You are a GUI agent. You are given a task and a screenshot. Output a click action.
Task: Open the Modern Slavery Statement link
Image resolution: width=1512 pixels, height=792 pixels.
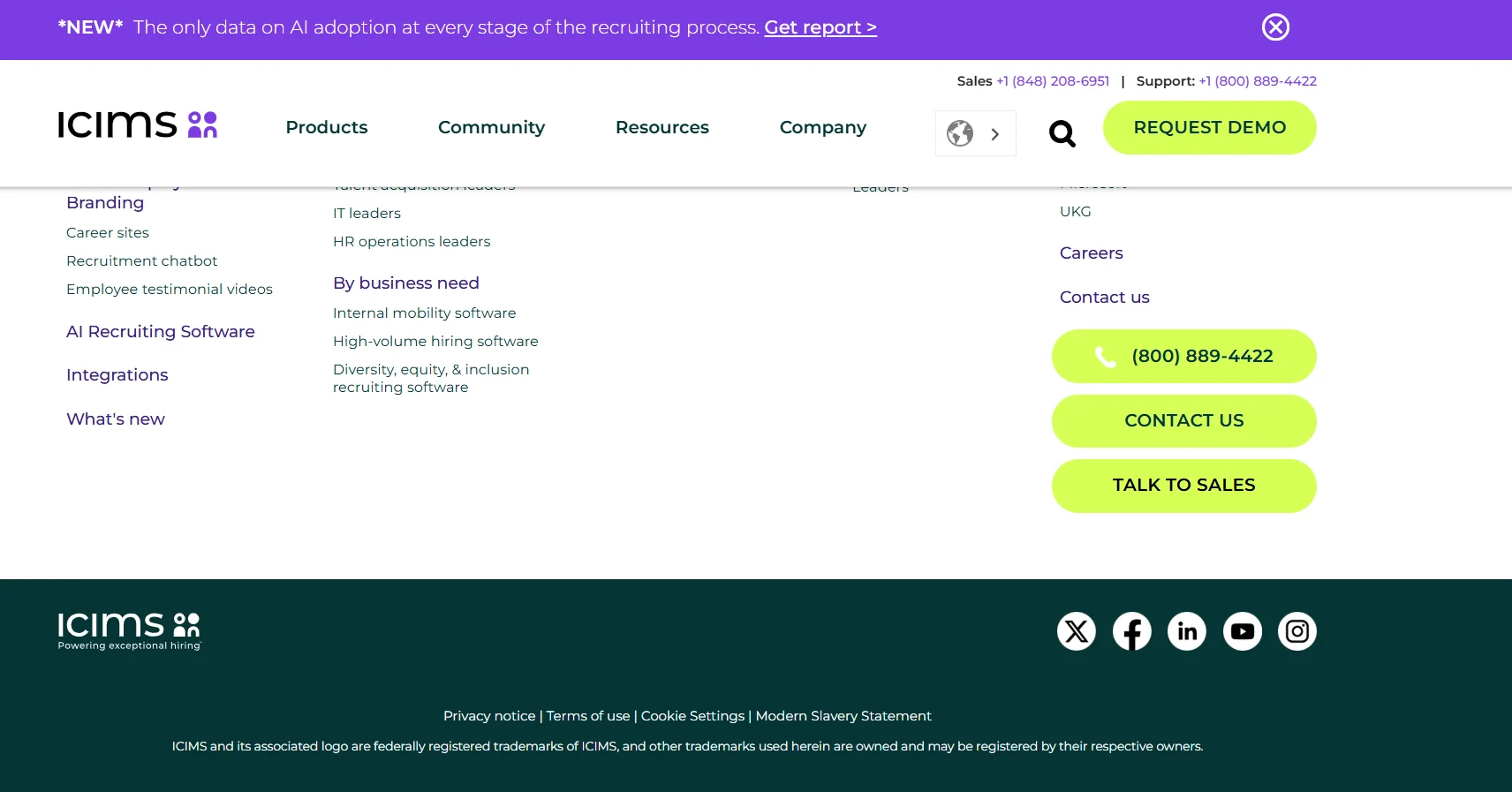tap(843, 716)
